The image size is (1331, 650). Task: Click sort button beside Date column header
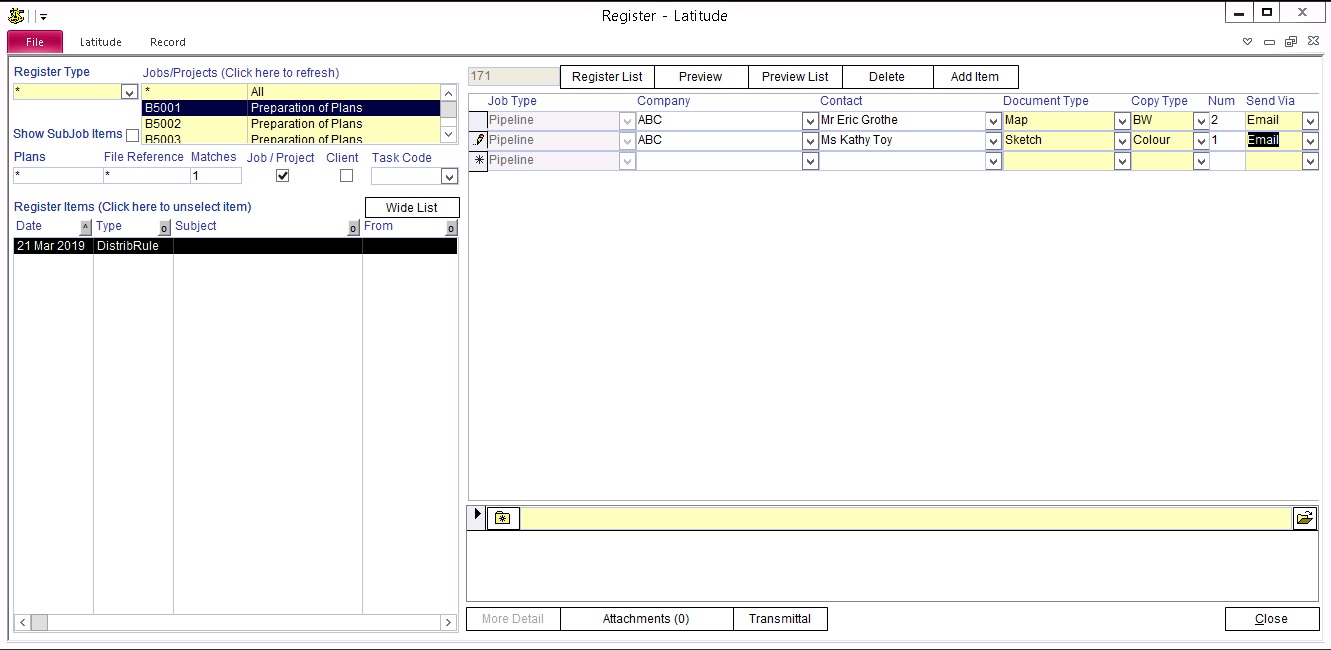click(85, 227)
